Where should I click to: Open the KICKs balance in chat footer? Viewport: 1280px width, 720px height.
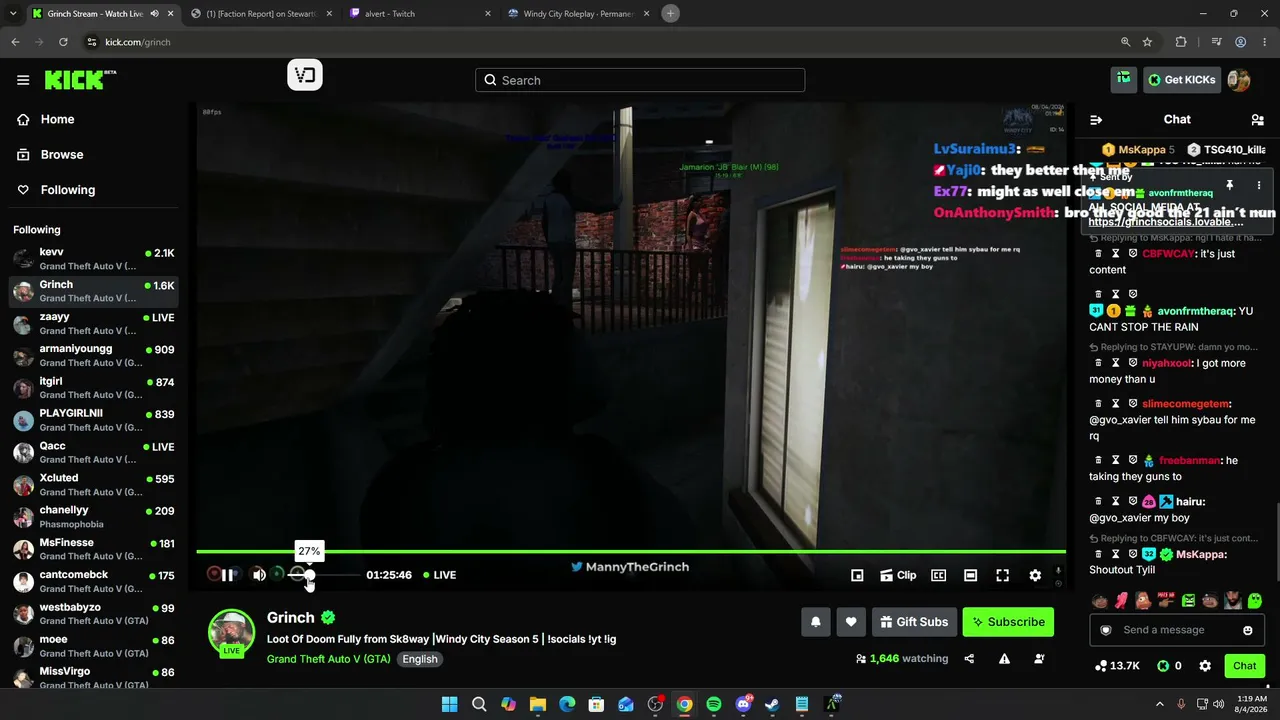pyautogui.click(x=1170, y=666)
